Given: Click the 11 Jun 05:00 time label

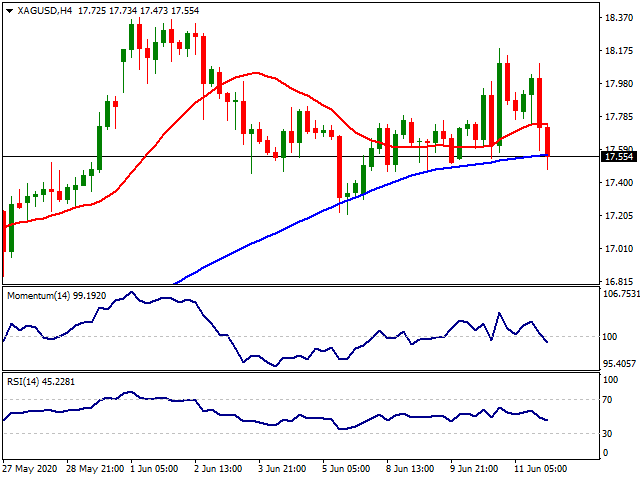Looking at the screenshot, I should 540,469.
